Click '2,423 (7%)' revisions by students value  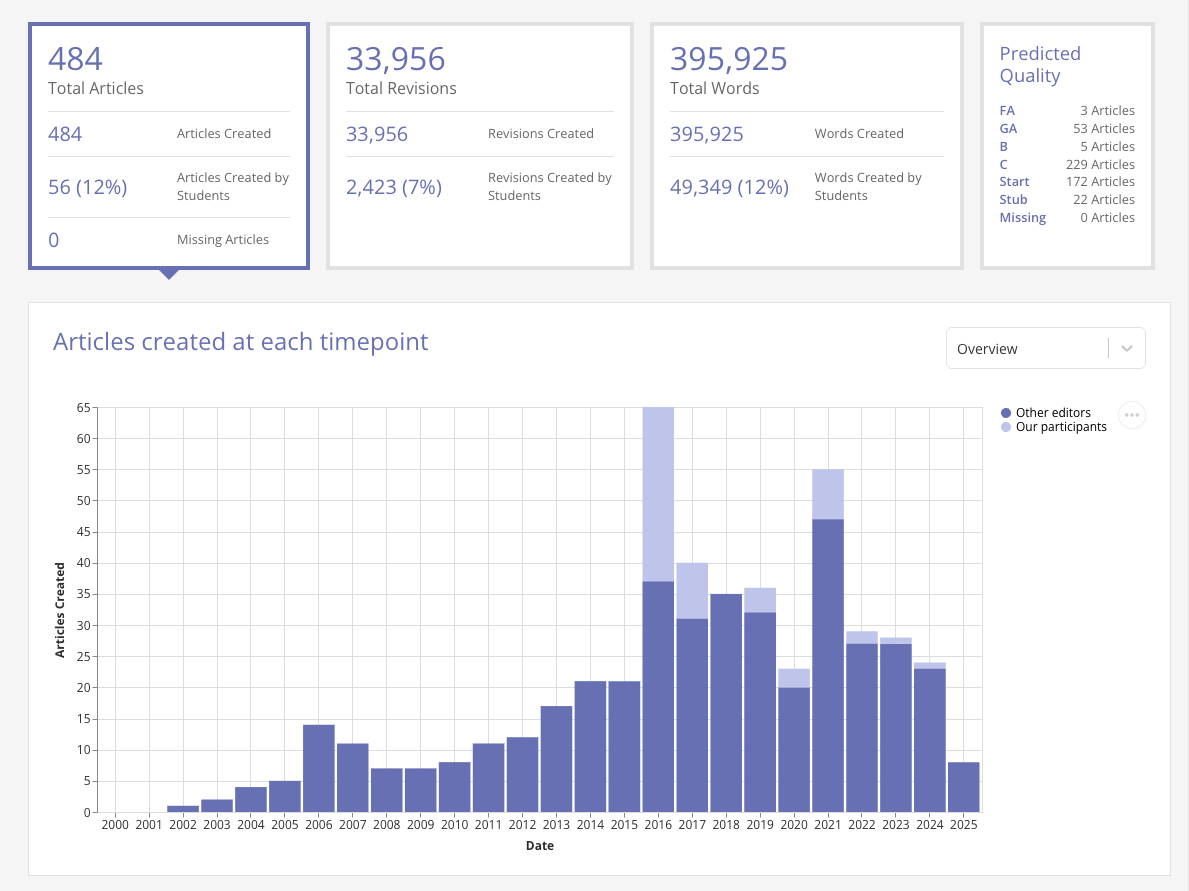click(394, 187)
